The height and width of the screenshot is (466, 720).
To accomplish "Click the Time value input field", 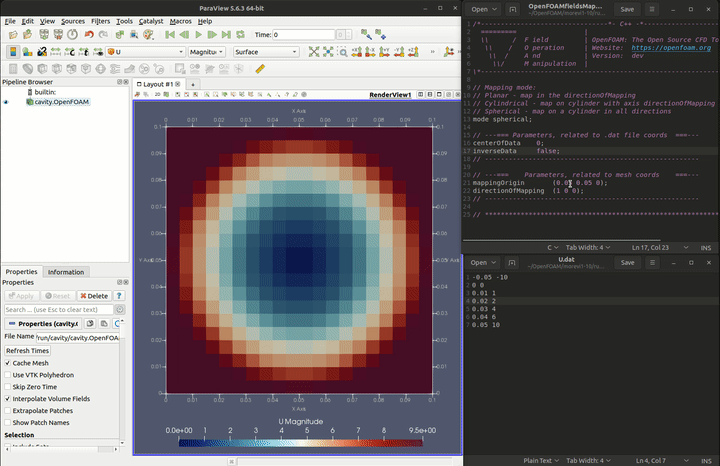I will (304, 34).
